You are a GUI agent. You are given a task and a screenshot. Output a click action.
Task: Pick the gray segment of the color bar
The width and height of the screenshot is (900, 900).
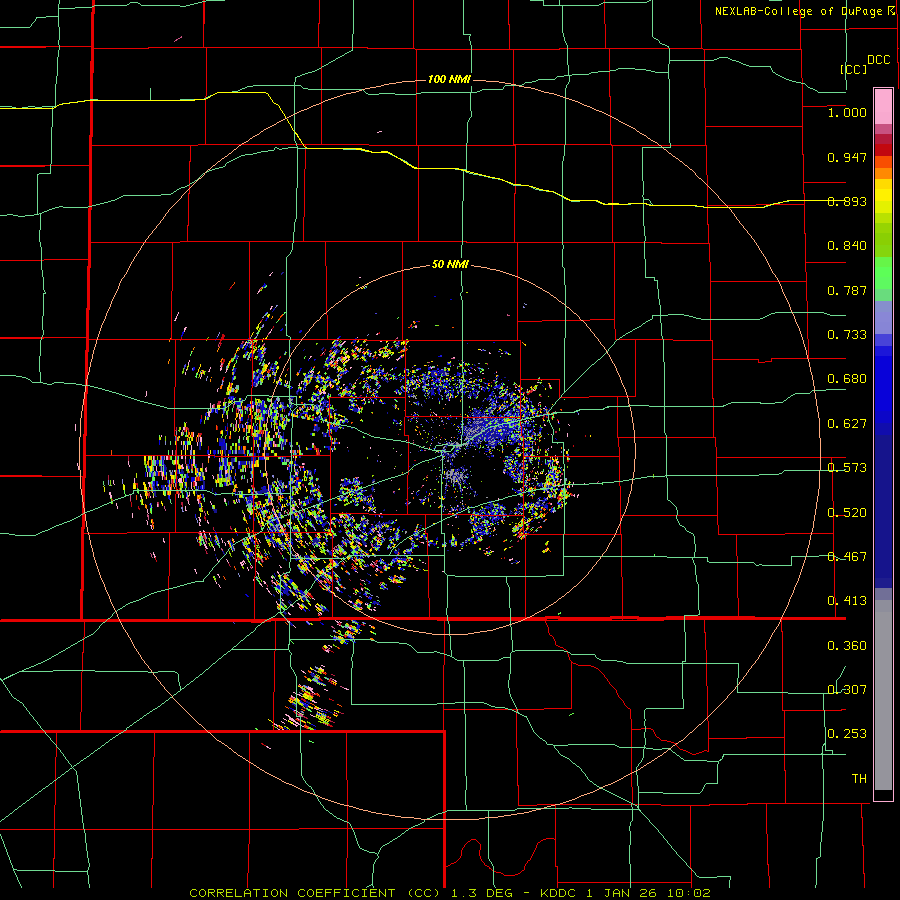pyautogui.click(x=883, y=695)
